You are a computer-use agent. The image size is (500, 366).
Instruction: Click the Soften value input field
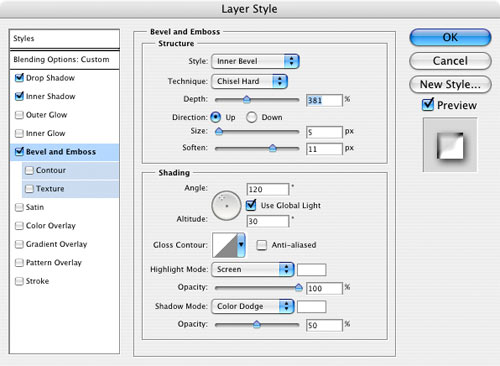(324, 149)
